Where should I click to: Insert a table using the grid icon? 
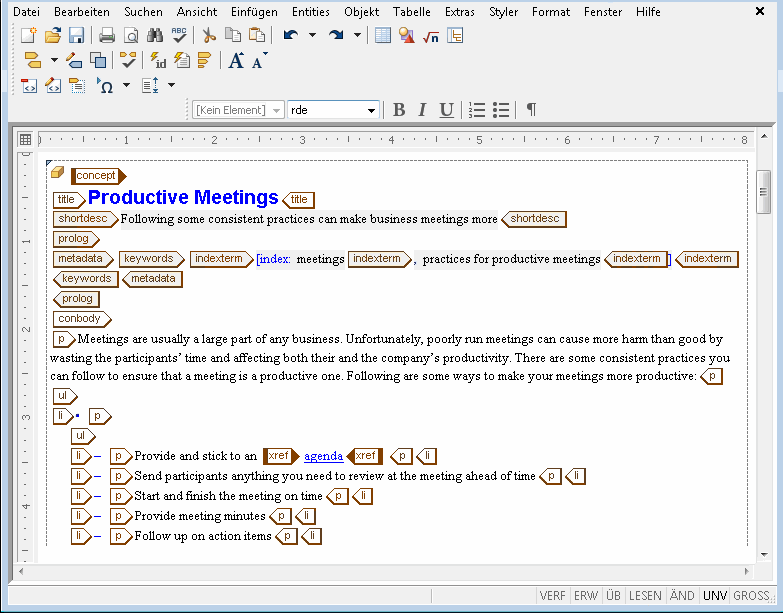pos(383,35)
